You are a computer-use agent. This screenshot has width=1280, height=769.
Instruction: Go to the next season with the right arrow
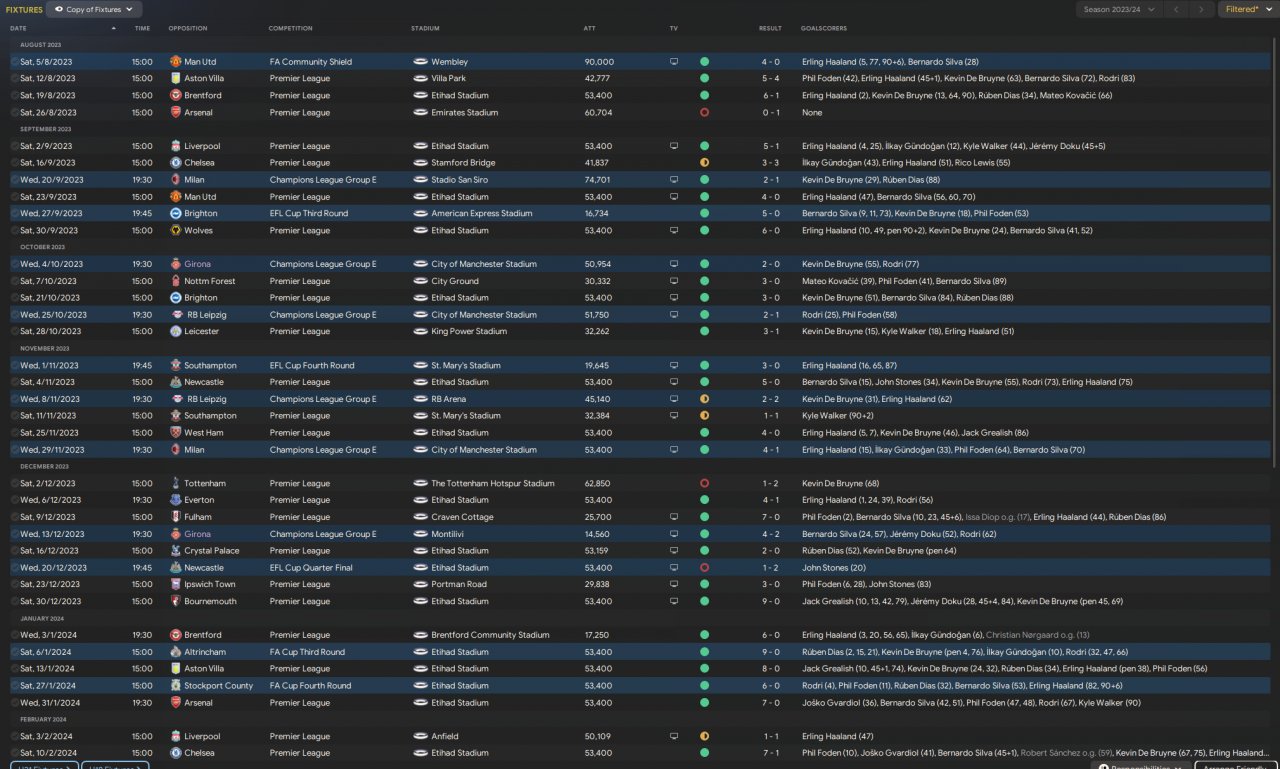coord(1202,10)
